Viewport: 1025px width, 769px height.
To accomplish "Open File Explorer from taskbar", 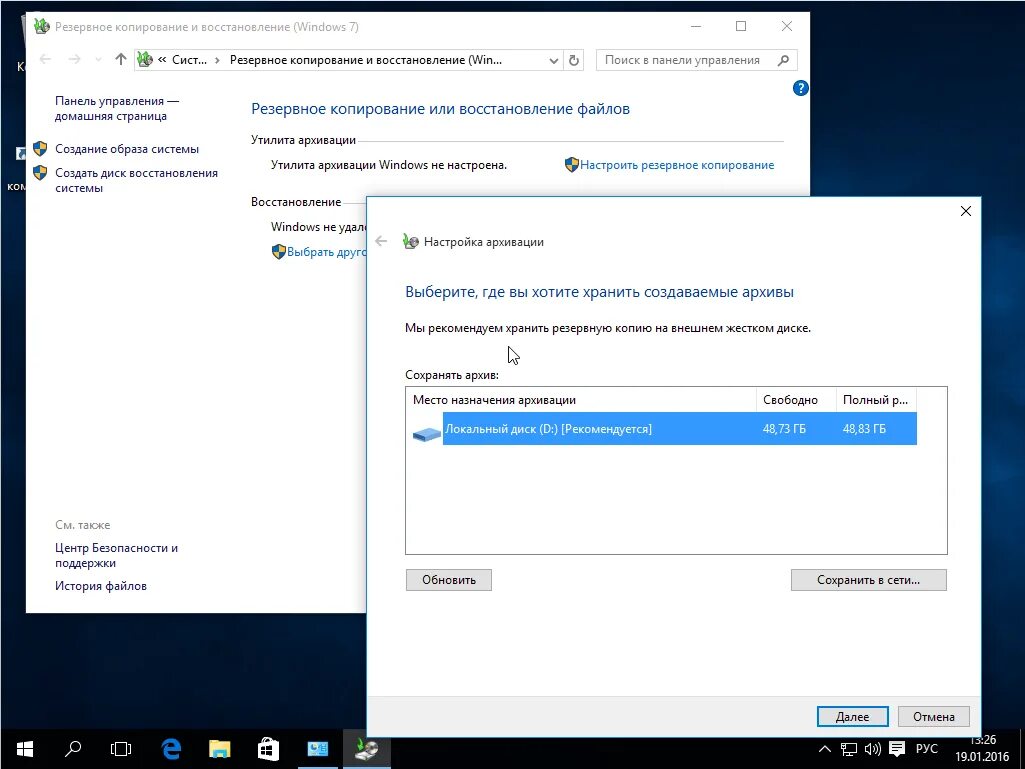I will pos(220,749).
